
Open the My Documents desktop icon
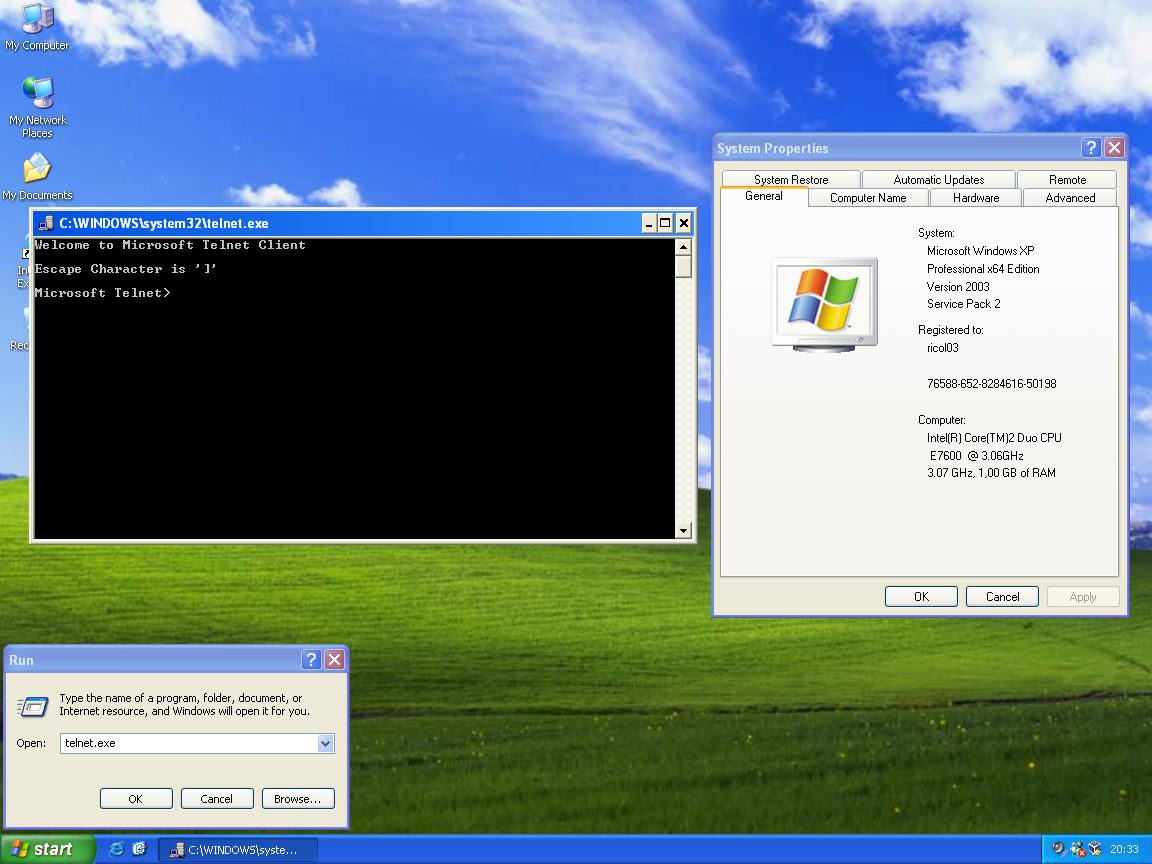click(37, 176)
